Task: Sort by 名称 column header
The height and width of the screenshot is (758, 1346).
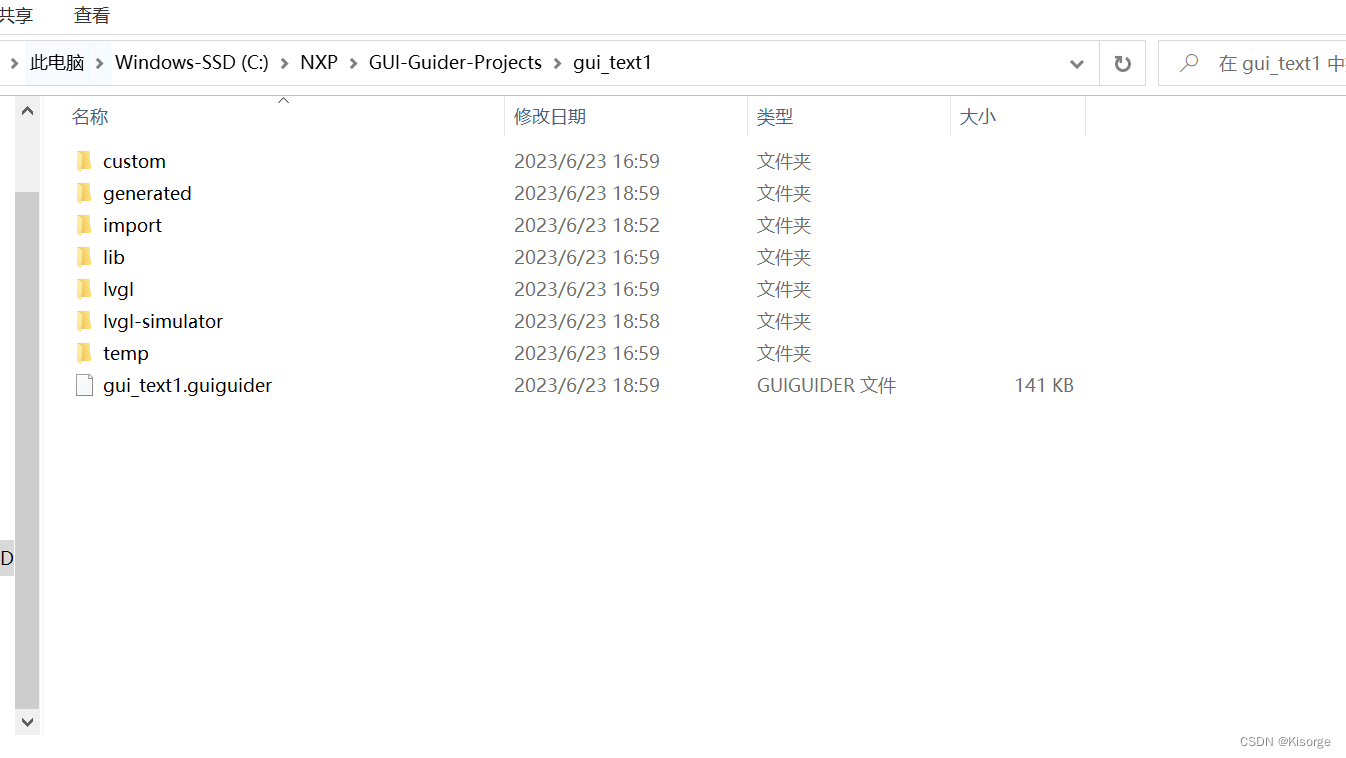Action: [x=90, y=117]
